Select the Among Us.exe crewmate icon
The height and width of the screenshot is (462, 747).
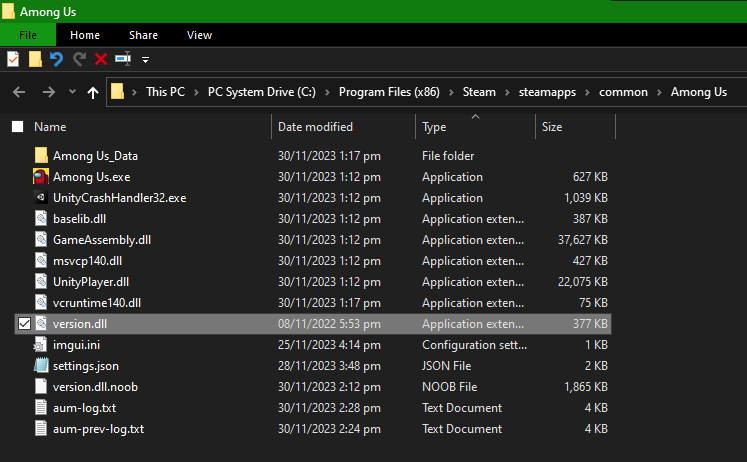(41, 176)
